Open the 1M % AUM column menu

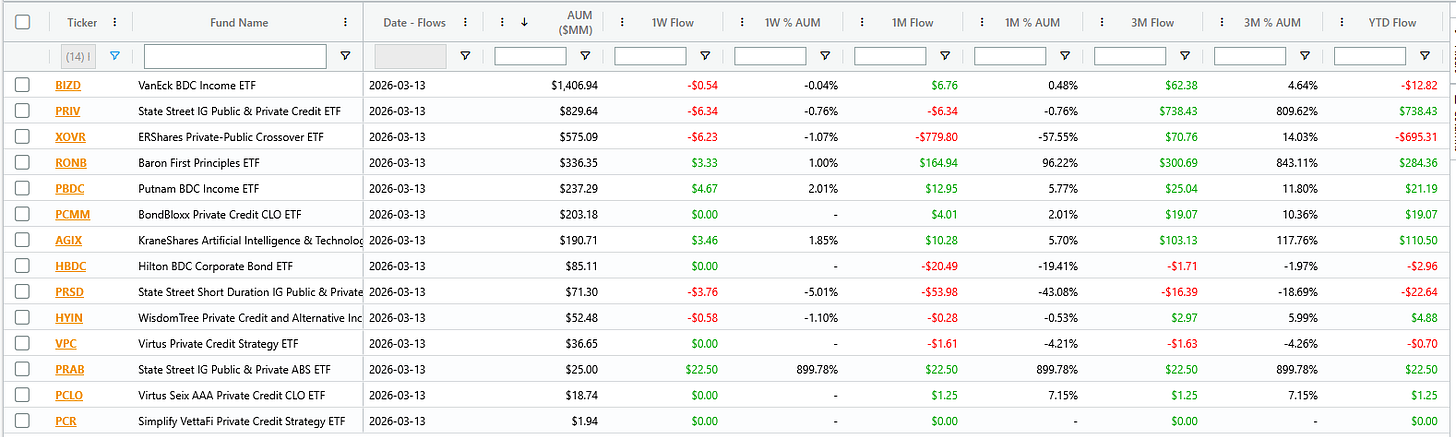(x=982, y=22)
